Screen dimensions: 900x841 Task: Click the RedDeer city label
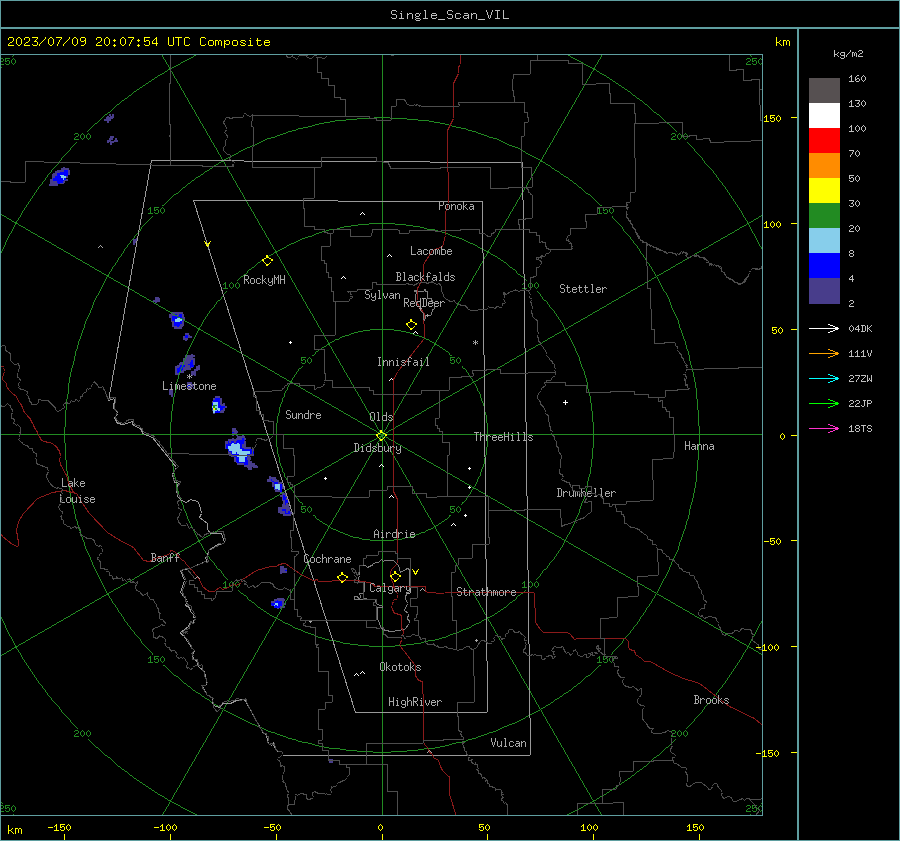424,303
